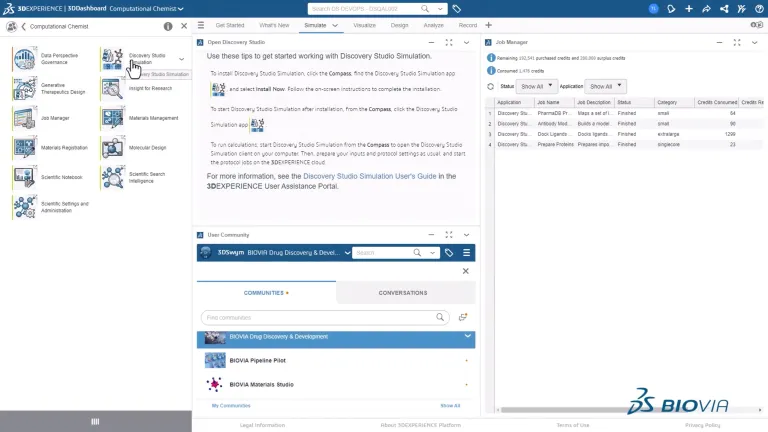Screen dimensions: 768x432
Task: Open Scientific Search Intelligence app
Action: pos(113,177)
